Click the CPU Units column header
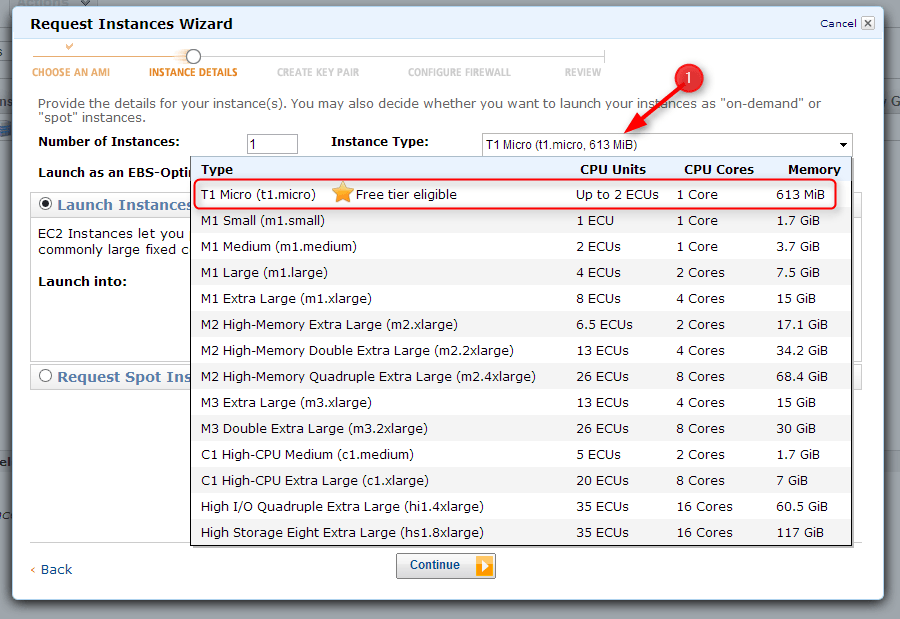Image resolution: width=900 pixels, height=619 pixels. tap(613, 169)
